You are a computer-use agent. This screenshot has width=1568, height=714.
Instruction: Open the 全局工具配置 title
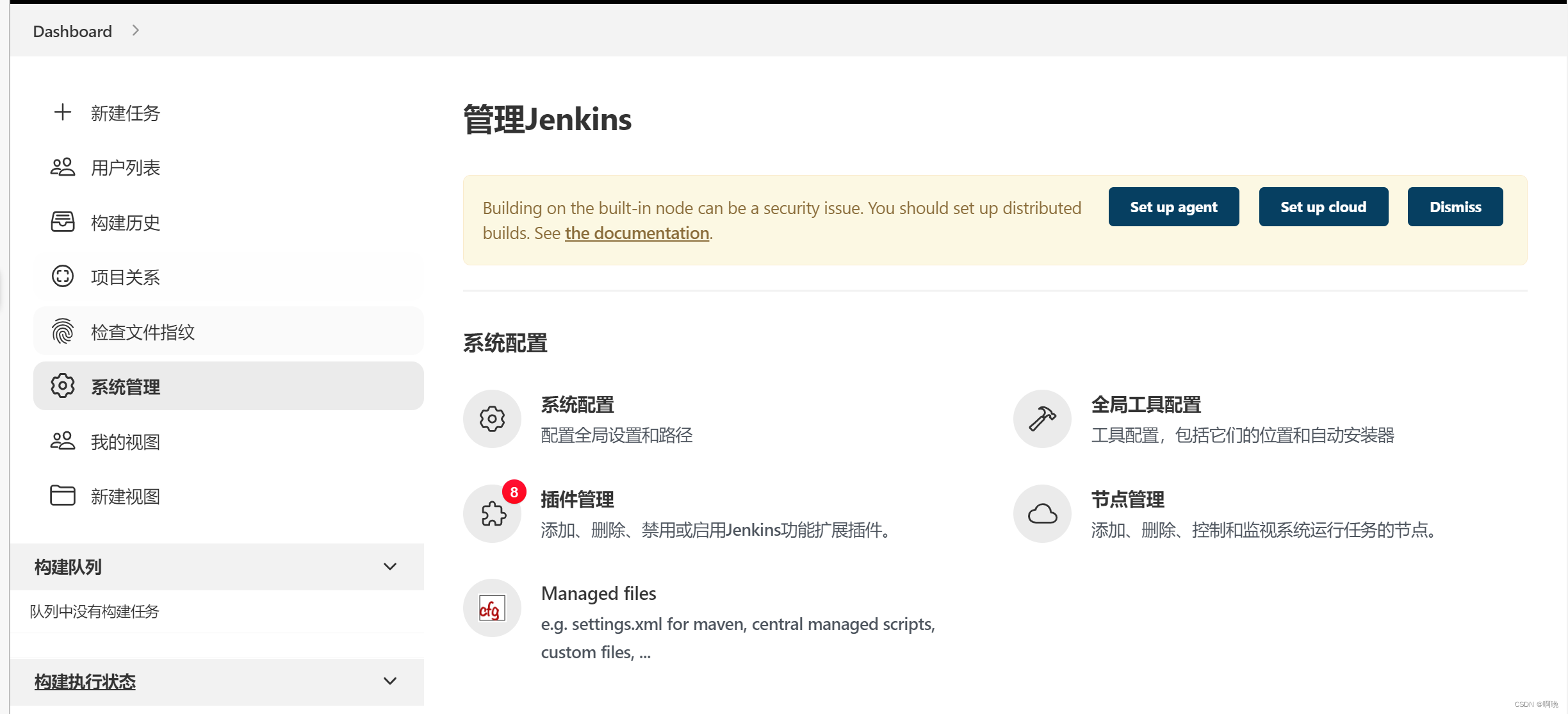1146,405
